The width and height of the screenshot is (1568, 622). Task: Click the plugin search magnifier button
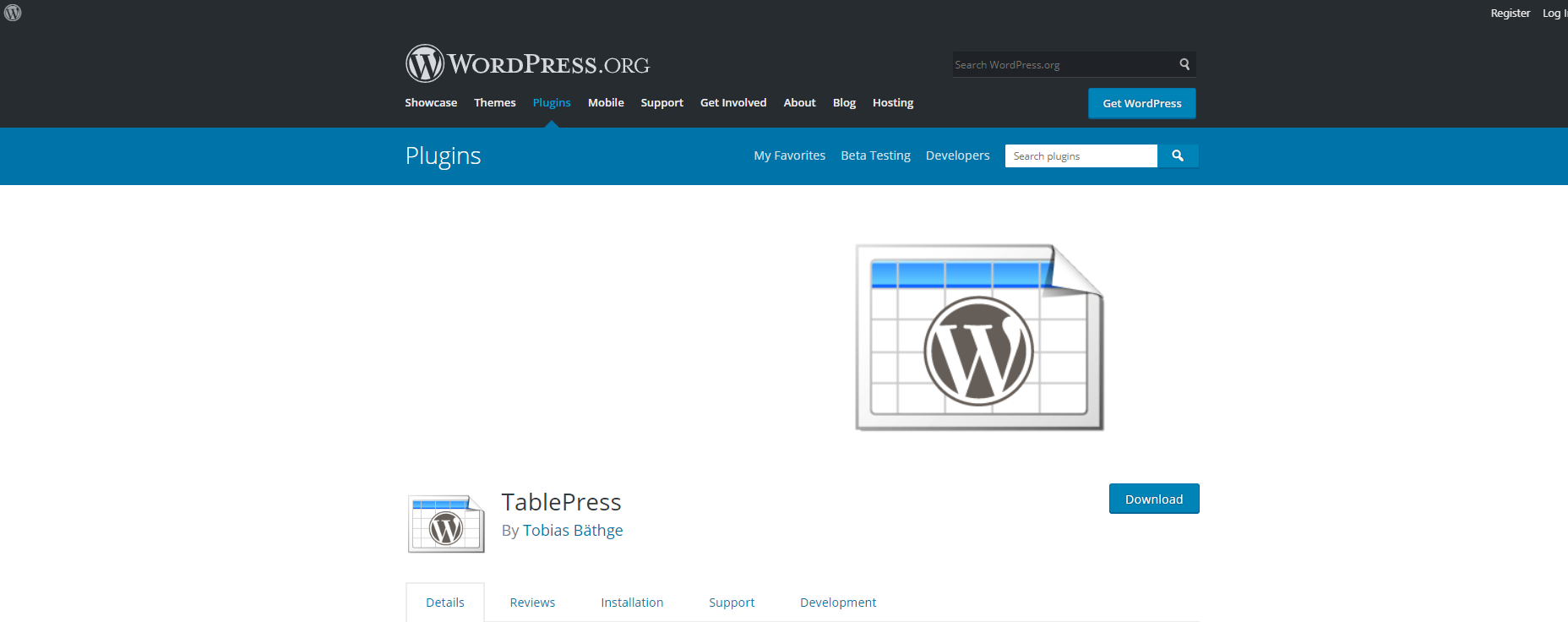1178,155
